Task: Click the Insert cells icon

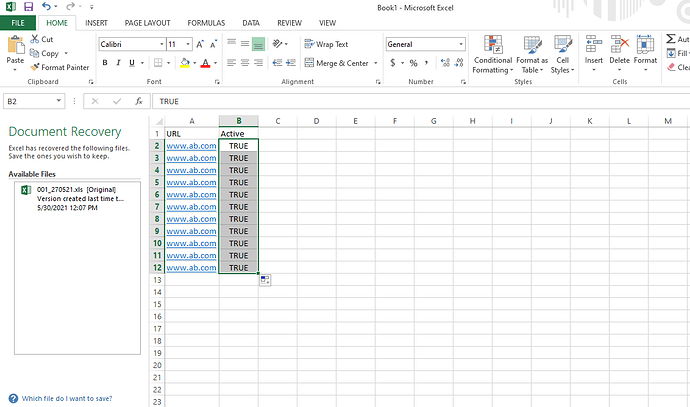Action: [x=594, y=44]
